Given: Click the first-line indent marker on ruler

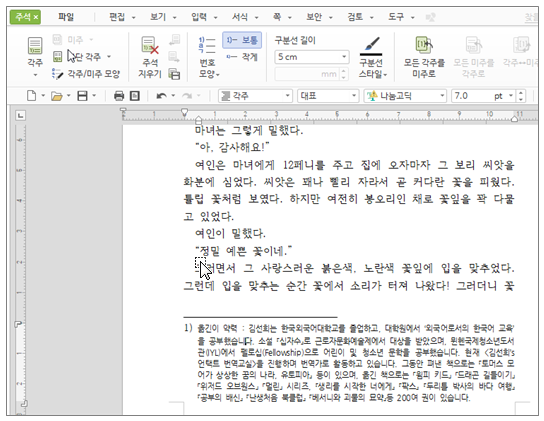Looking at the screenshot, I should tap(184, 112).
